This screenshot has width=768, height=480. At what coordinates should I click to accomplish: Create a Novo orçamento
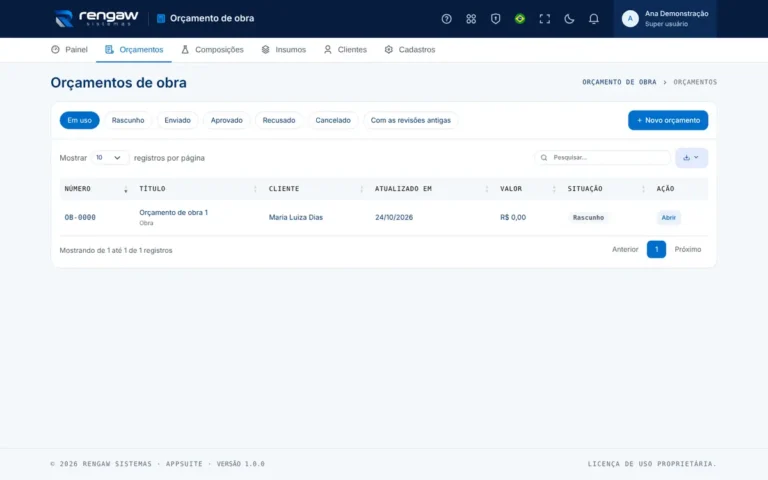pos(668,120)
